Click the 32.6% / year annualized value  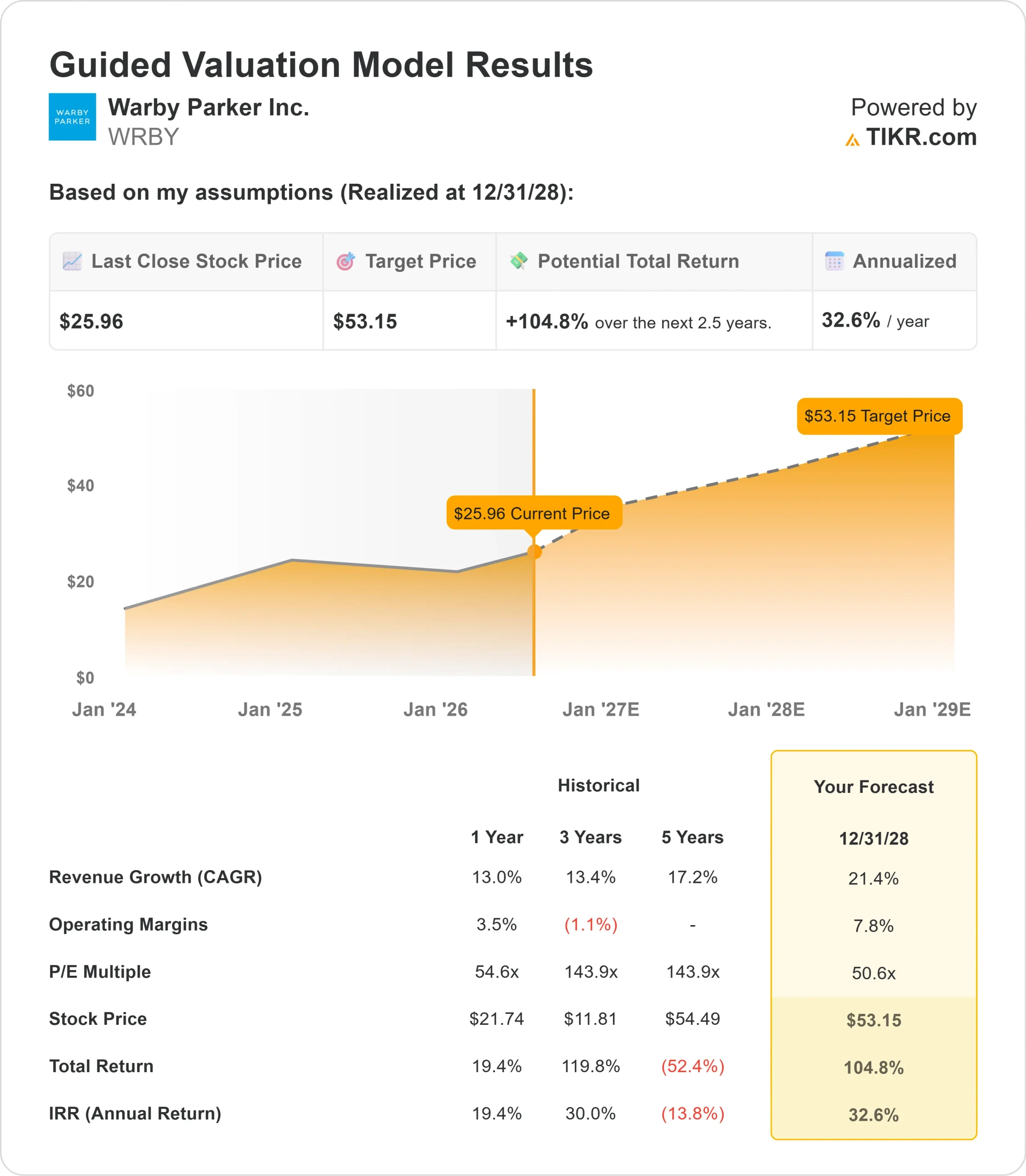(875, 321)
